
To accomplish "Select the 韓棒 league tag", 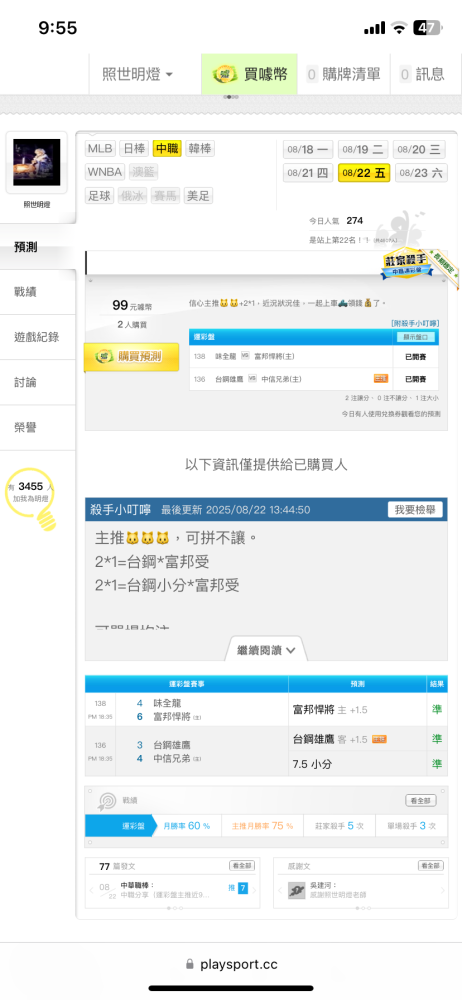I will tap(200, 149).
